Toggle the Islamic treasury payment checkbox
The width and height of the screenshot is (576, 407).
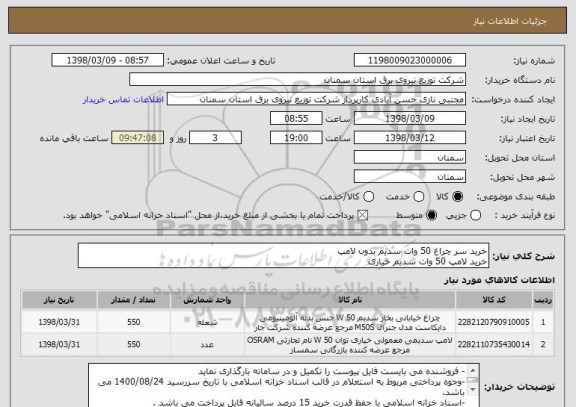click(x=363, y=215)
